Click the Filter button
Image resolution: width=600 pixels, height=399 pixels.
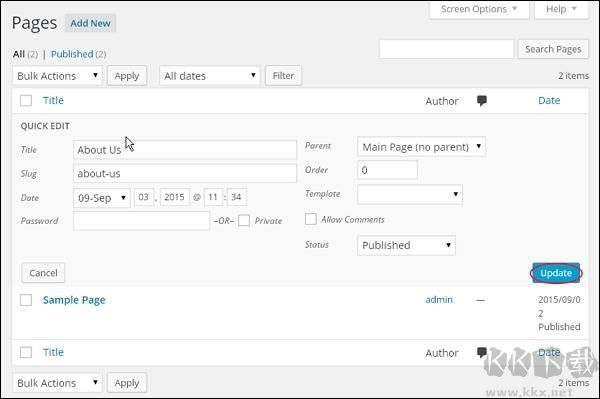[284, 76]
